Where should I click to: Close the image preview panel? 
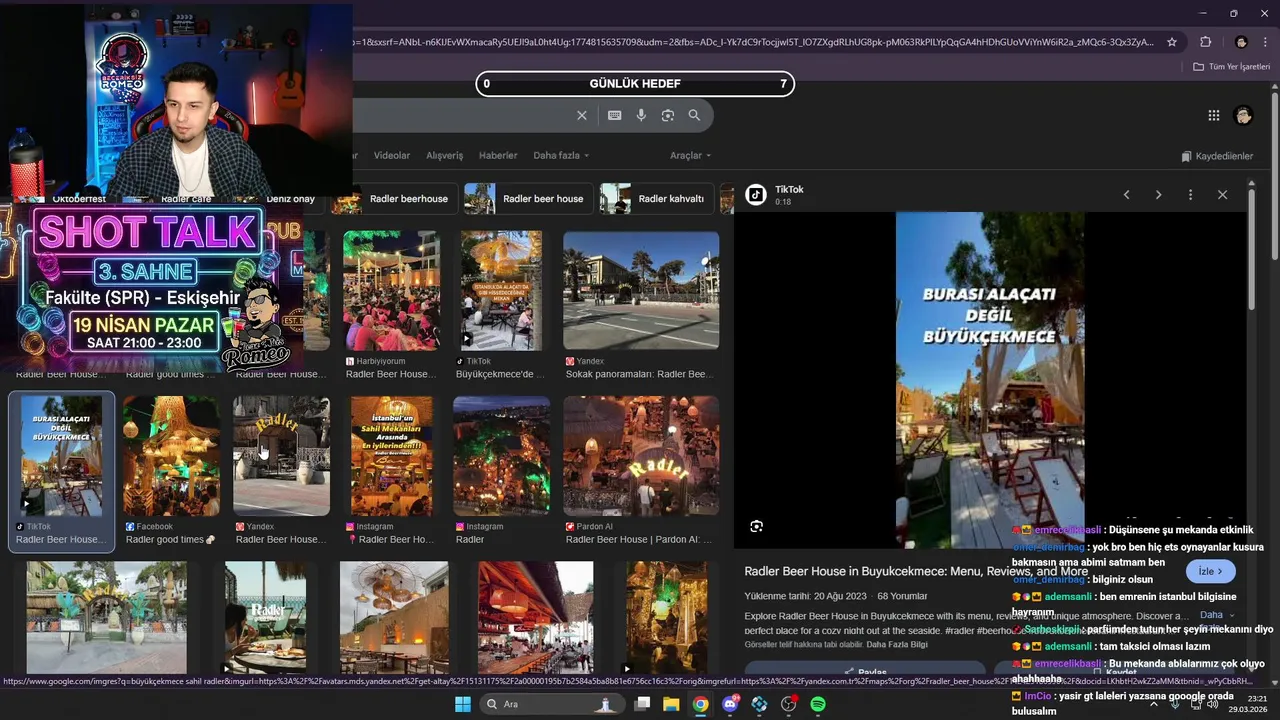coord(1222,195)
